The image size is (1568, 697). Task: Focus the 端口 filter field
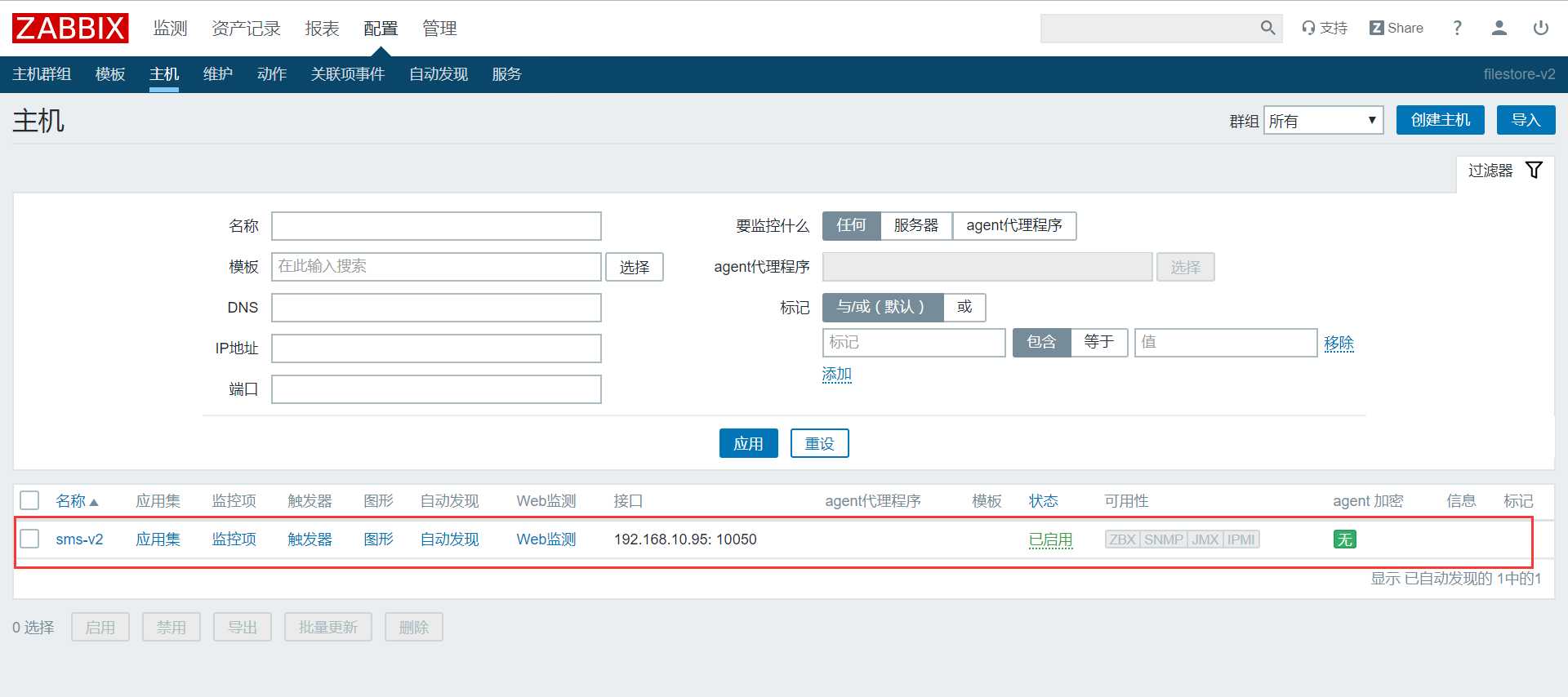pyautogui.click(x=436, y=389)
